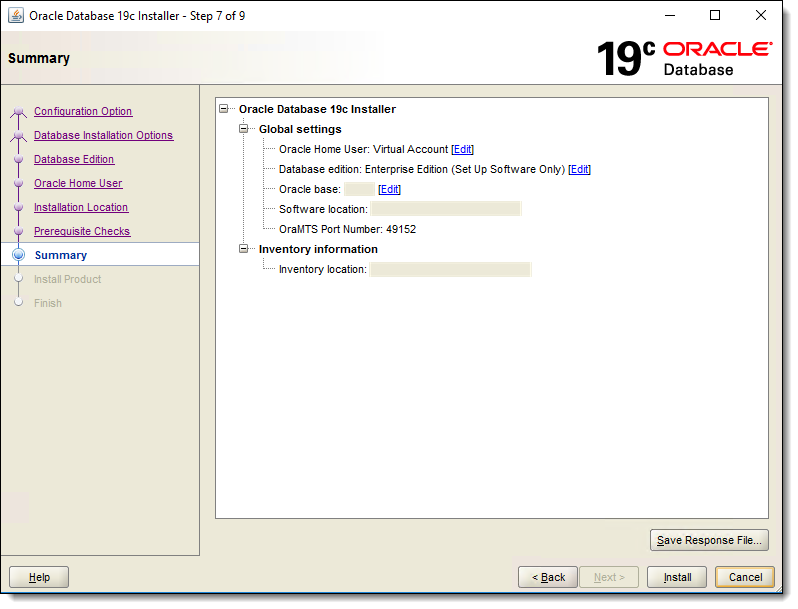This screenshot has width=798, height=609.
Task: Click the Configuration Option step marker icon
Action: pyautogui.click(x=19, y=111)
